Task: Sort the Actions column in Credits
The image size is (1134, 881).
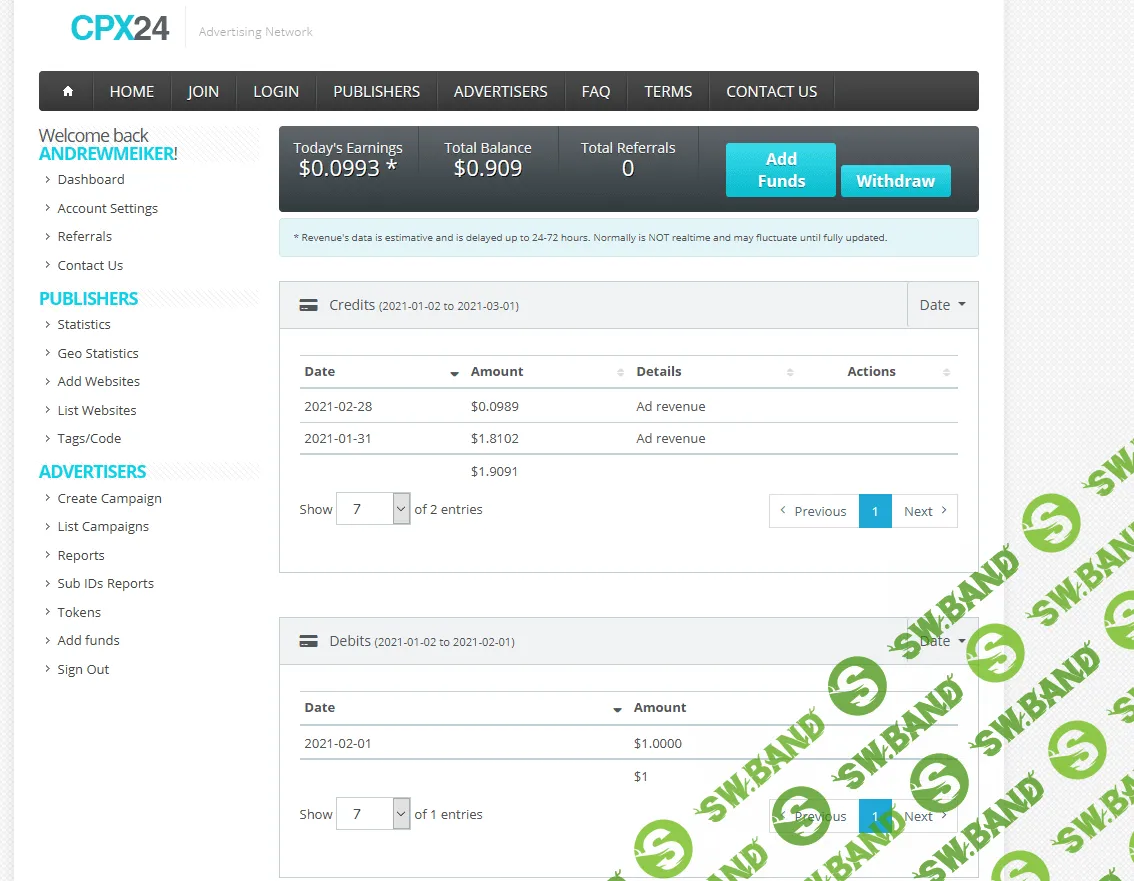Action: coord(946,372)
